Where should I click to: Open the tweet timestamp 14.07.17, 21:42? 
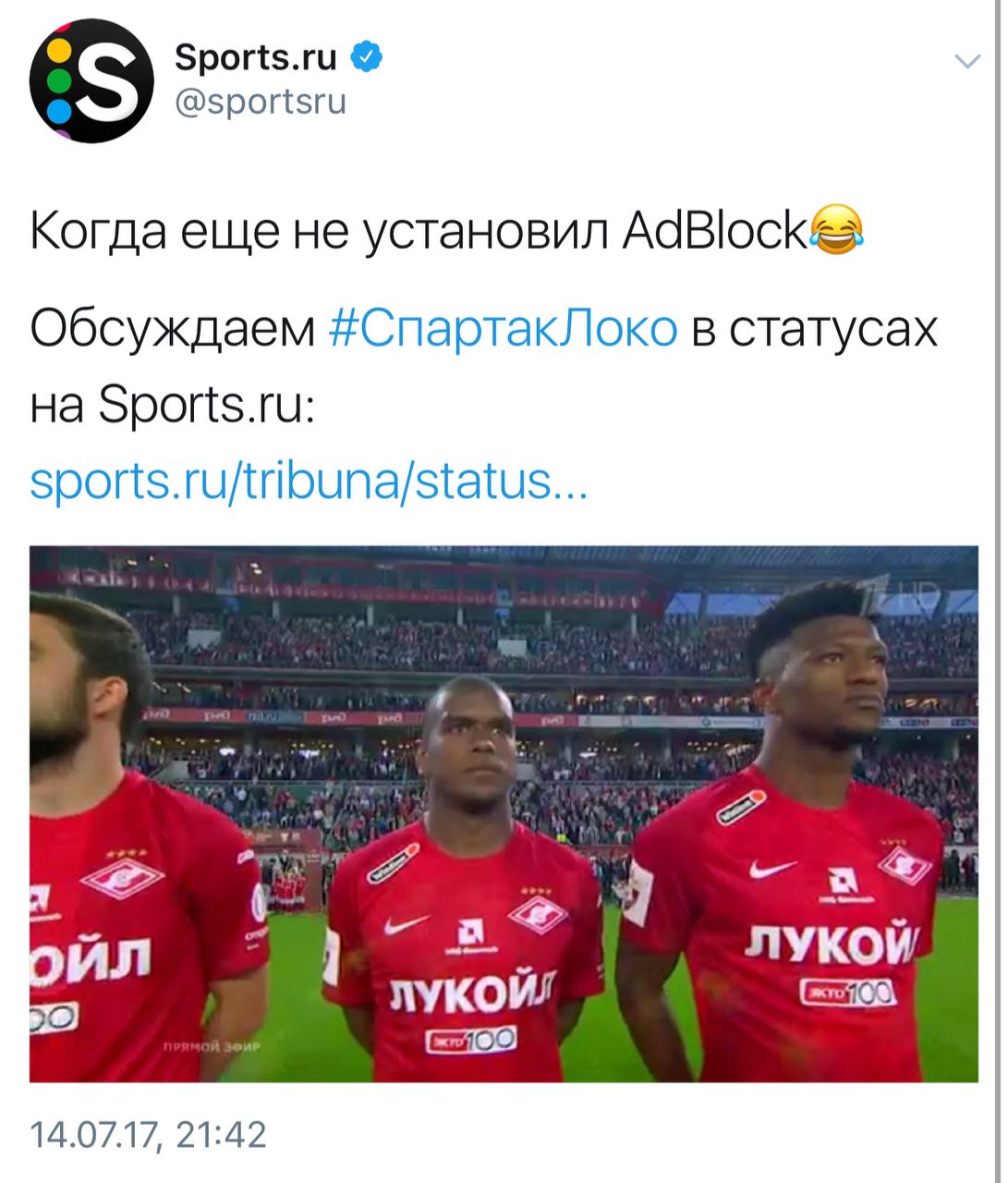[148, 1134]
